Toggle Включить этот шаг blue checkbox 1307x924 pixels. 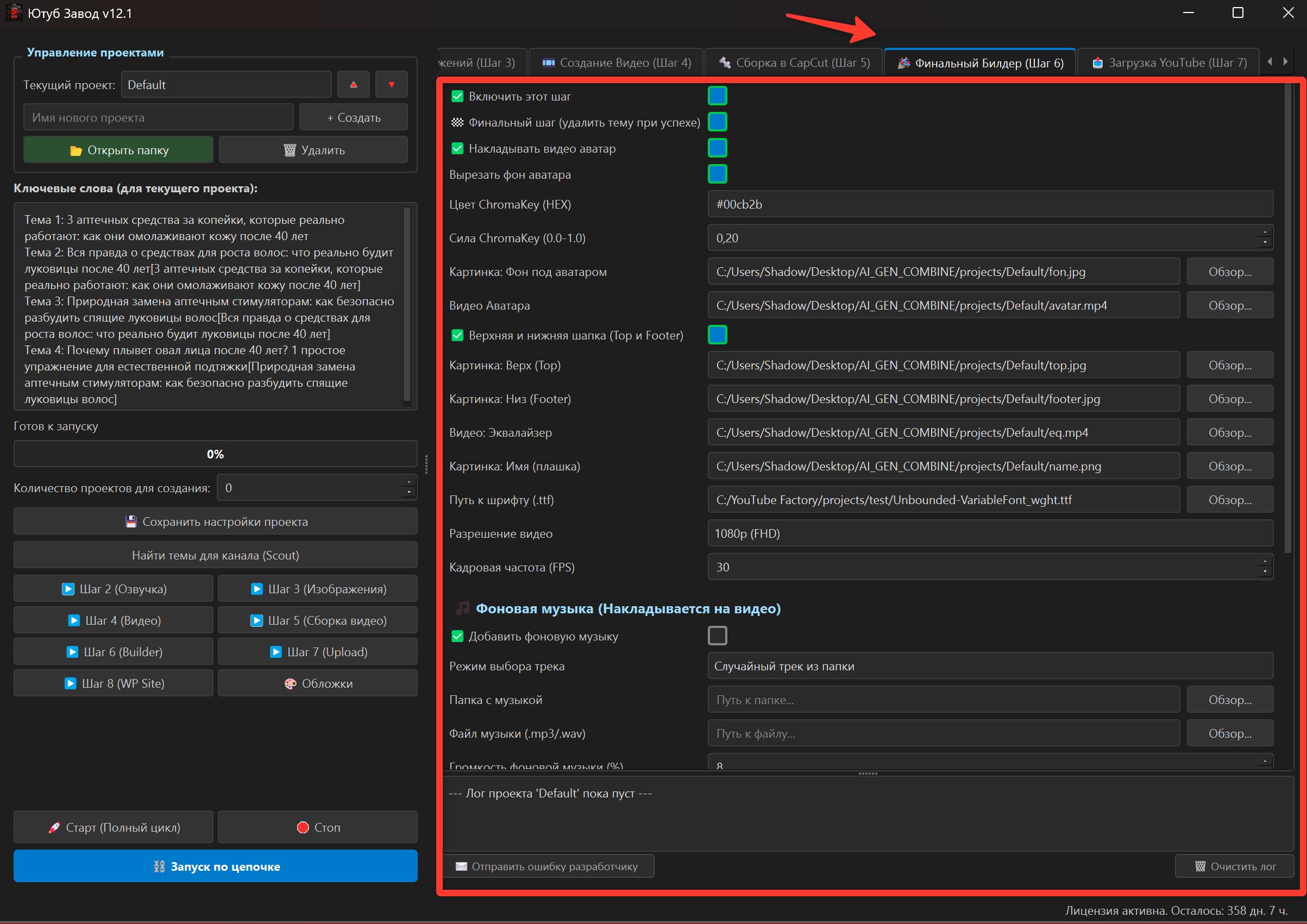pyautogui.click(x=717, y=96)
